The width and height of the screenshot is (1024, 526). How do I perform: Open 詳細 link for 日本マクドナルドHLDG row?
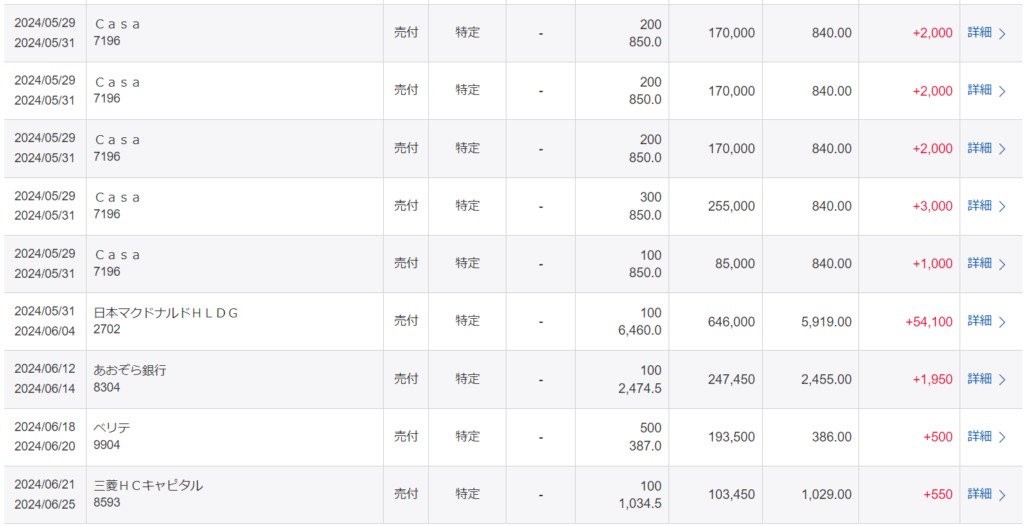pos(979,321)
